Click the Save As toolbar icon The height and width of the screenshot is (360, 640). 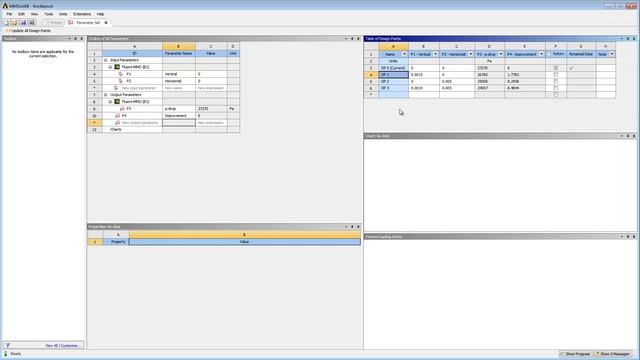[31, 22]
